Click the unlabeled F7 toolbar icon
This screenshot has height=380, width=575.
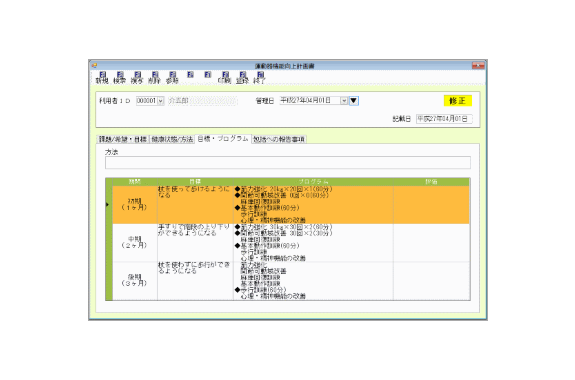click(208, 74)
